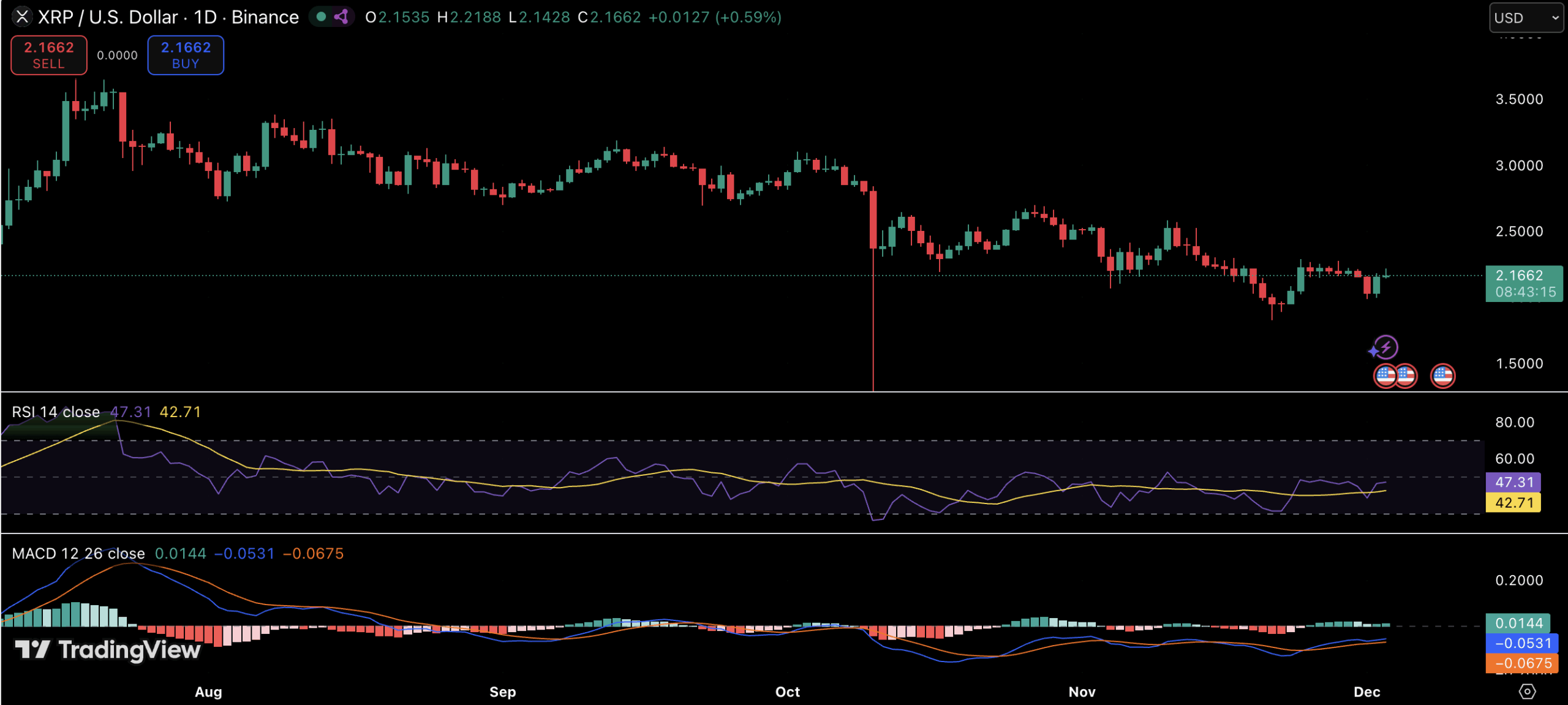1568x705 pixels.
Task: Click the Nov label on time axis
Action: pyautogui.click(x=1082, y=692)
